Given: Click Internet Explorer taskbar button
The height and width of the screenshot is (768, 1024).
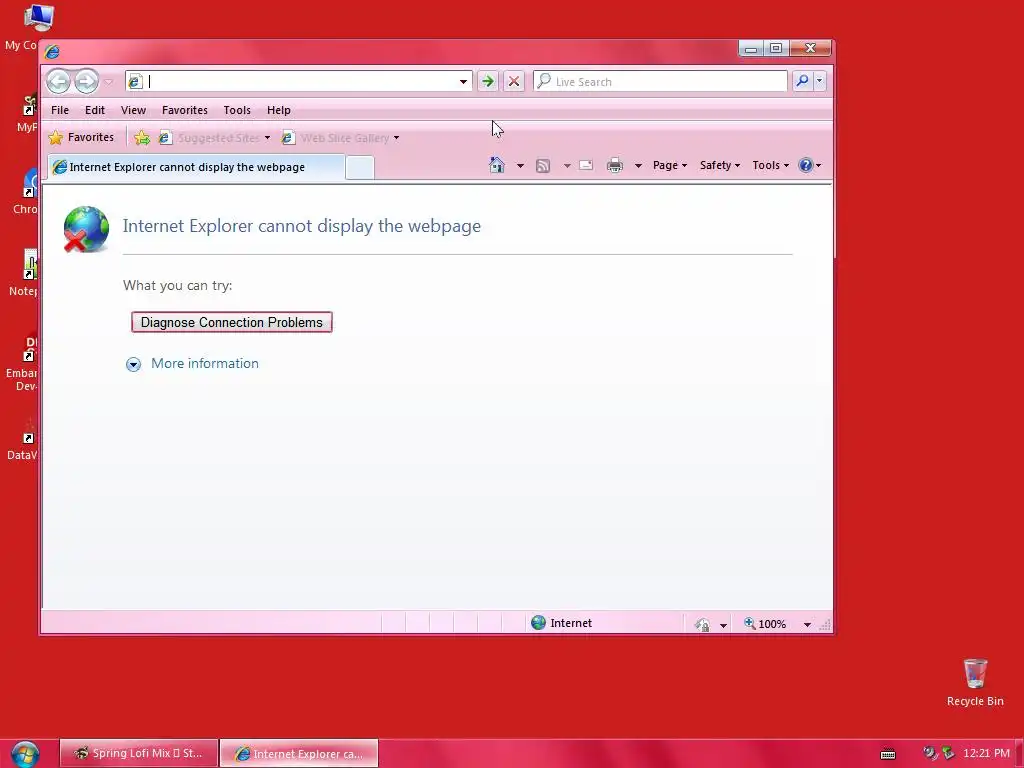Looking at the screenshot, I should [x=299, y=753].
